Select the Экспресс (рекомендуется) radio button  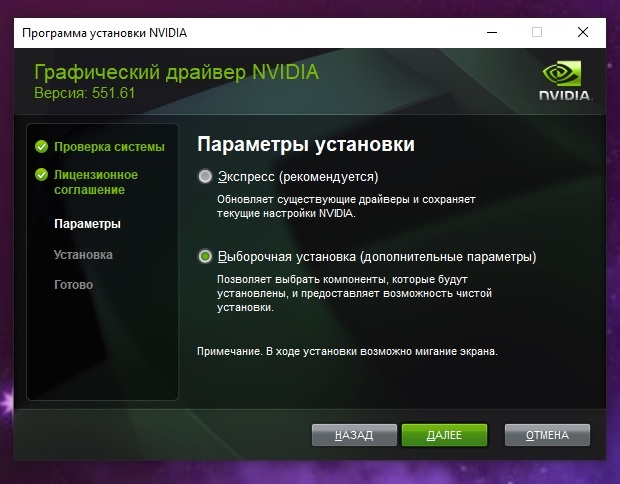coord(205,176)
